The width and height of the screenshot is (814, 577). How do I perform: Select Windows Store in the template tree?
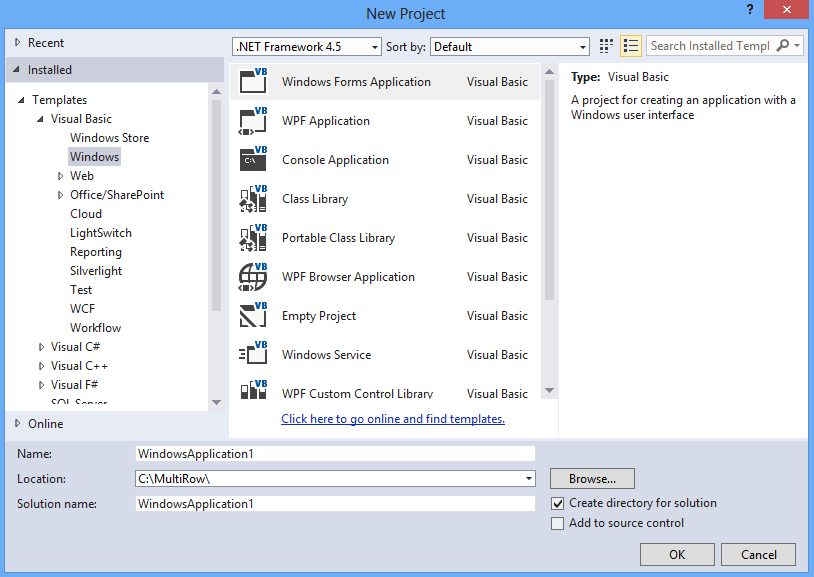(110, 138)
